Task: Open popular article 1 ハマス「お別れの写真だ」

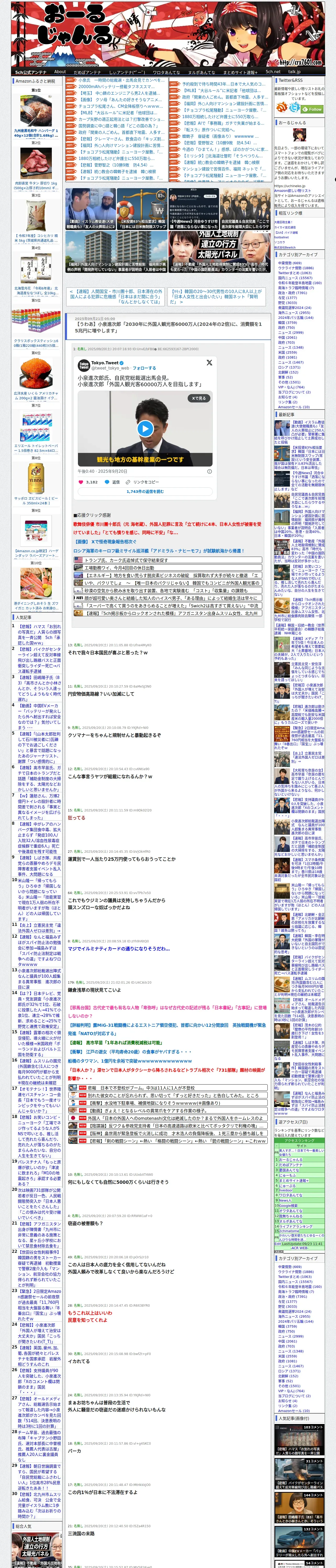Action: pos(40,634)
